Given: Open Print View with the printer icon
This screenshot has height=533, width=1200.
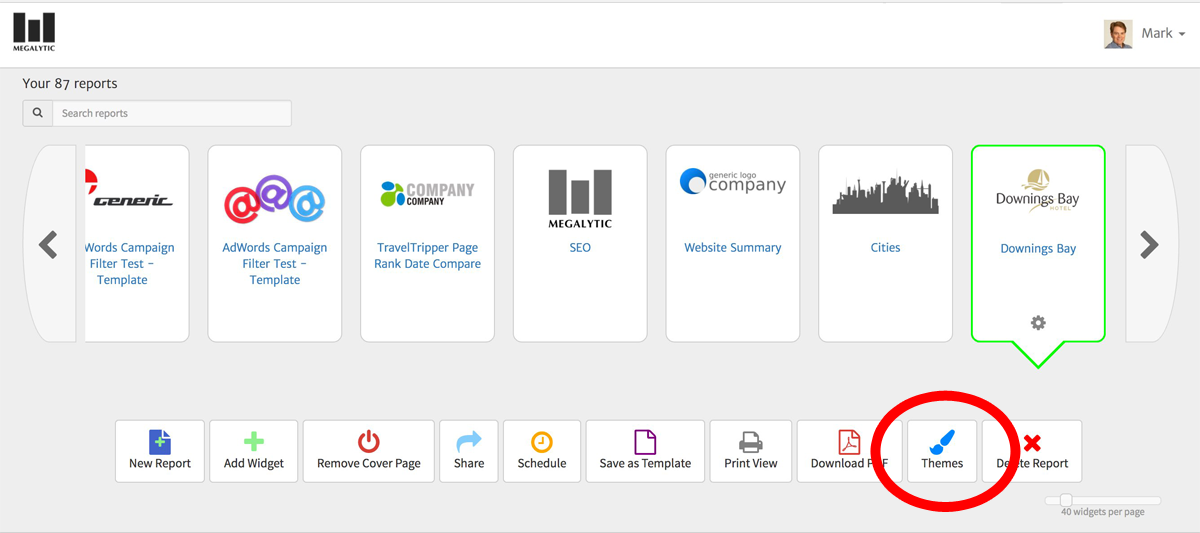Looking at the screenshot, I should [750, 451].
